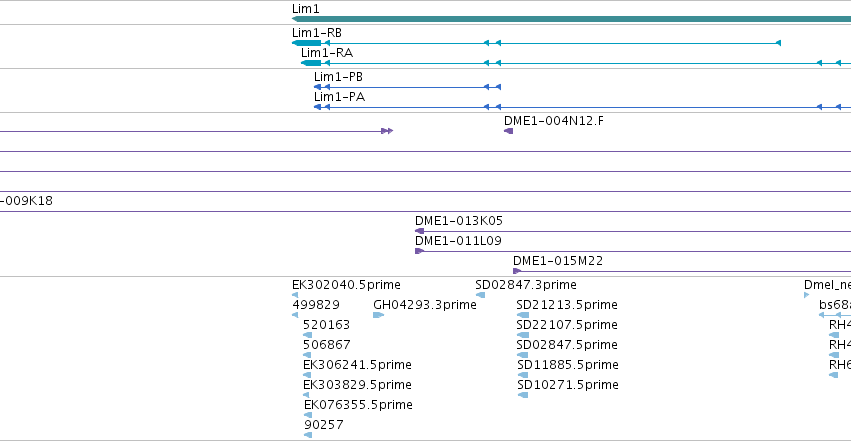Image resolution: width=851 pixels, height=441 pixels.
Task: Click the GH04293.3prime EST label
Action: point(425,304)
